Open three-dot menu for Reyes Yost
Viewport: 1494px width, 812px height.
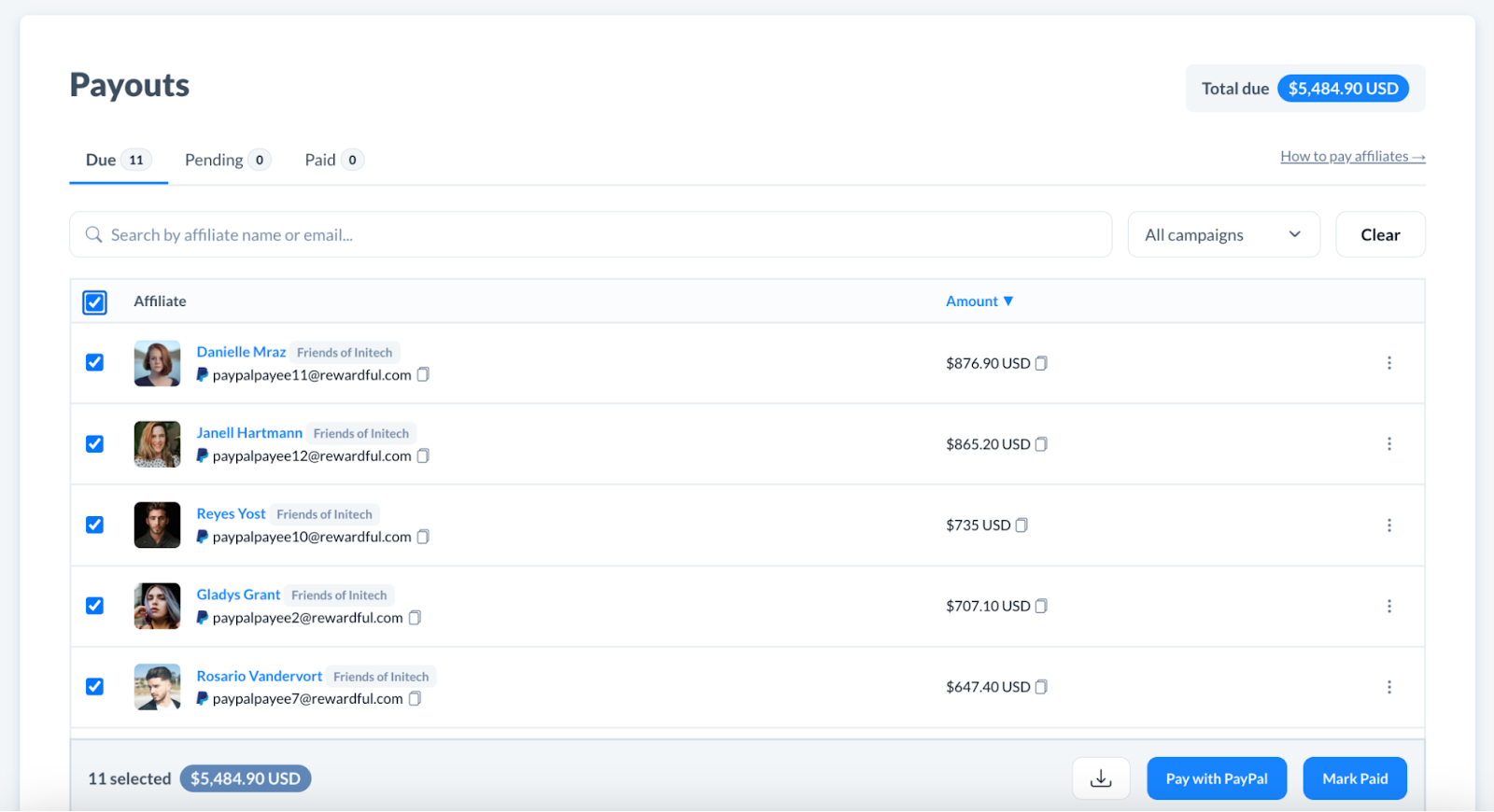click(x=1388, y=525)
